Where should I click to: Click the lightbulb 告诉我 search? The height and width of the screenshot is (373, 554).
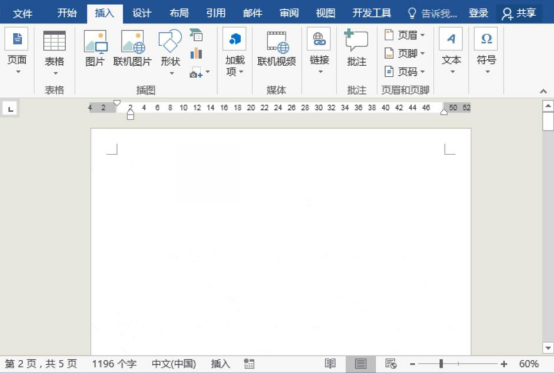tap(432, 13)
